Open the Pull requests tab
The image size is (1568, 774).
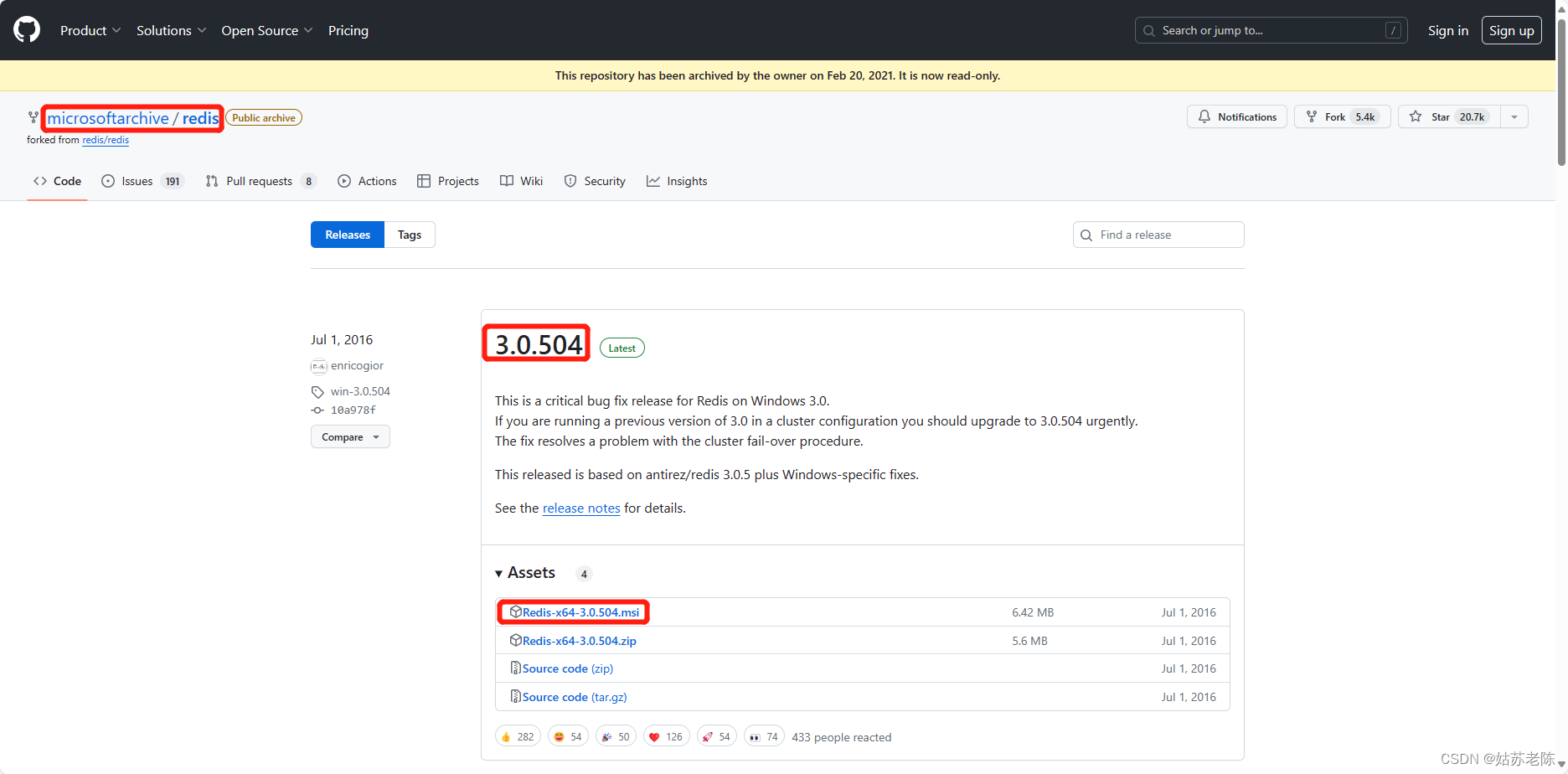(x=260, y=181)
